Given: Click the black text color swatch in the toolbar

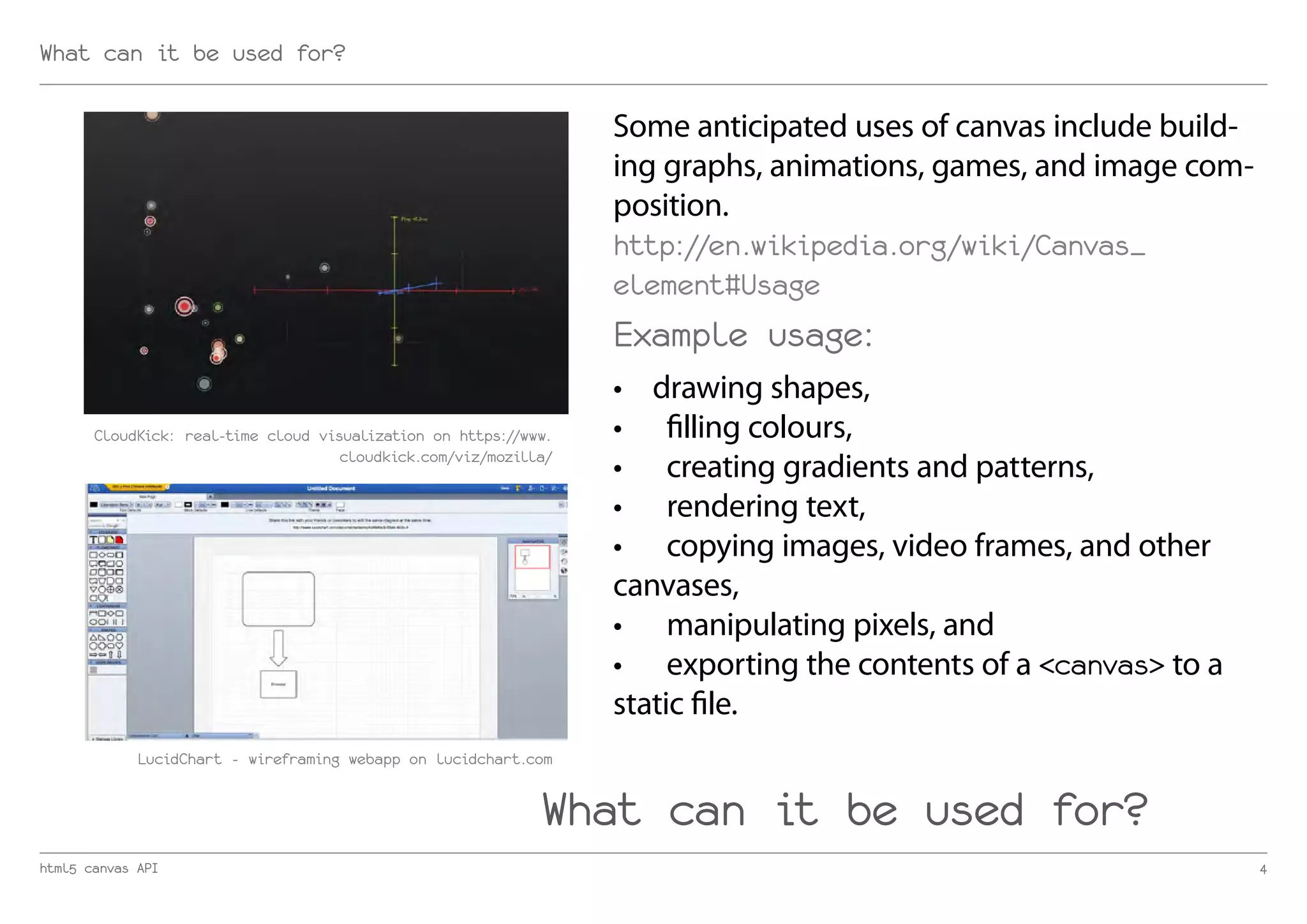Looking at the screenshot, I should coord(94,505).
